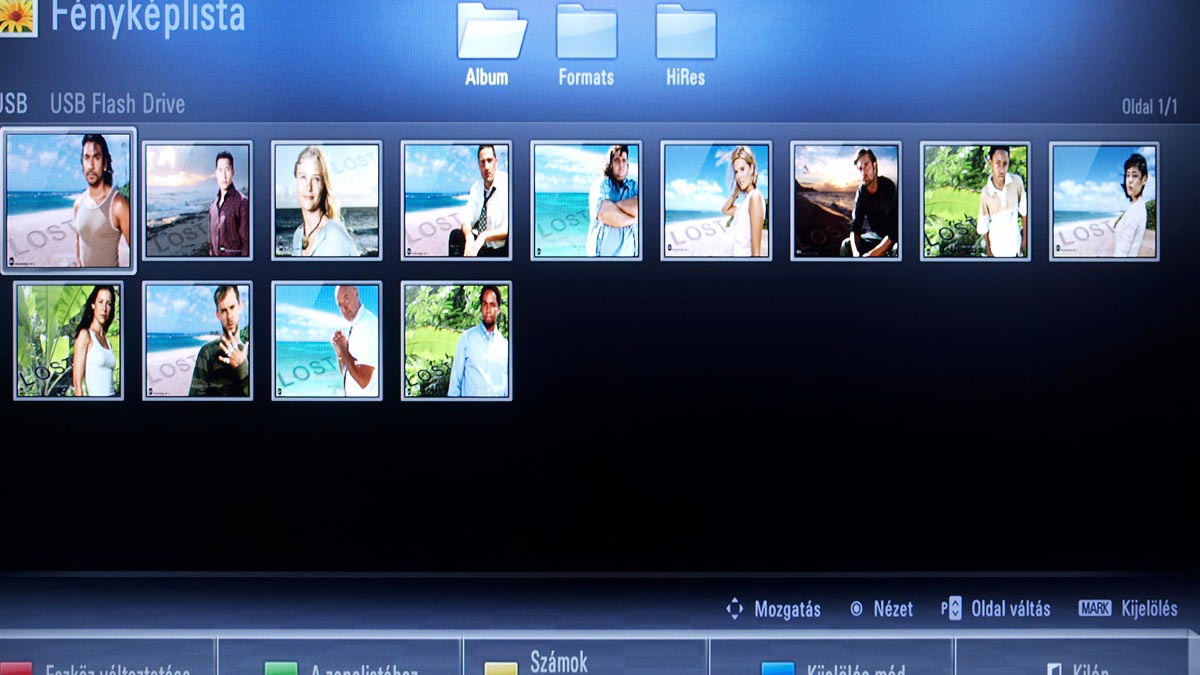Choose the green music list button
This screenshot has width=1200, height=675.
(340, 658)
